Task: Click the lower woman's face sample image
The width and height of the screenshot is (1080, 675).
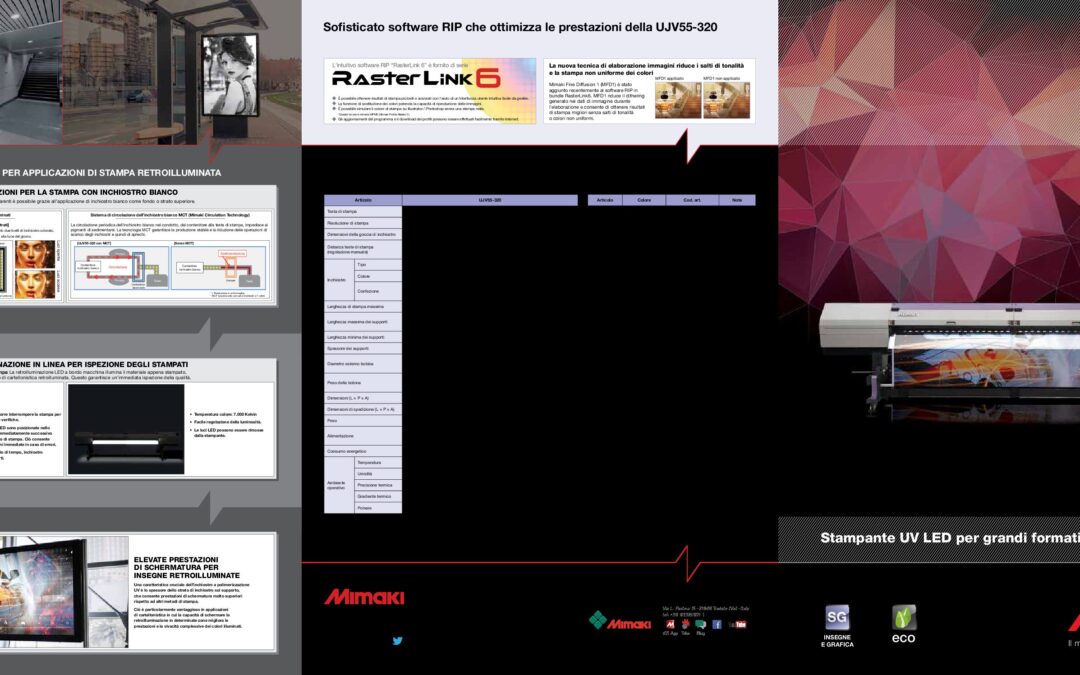Action: point(34,284)
